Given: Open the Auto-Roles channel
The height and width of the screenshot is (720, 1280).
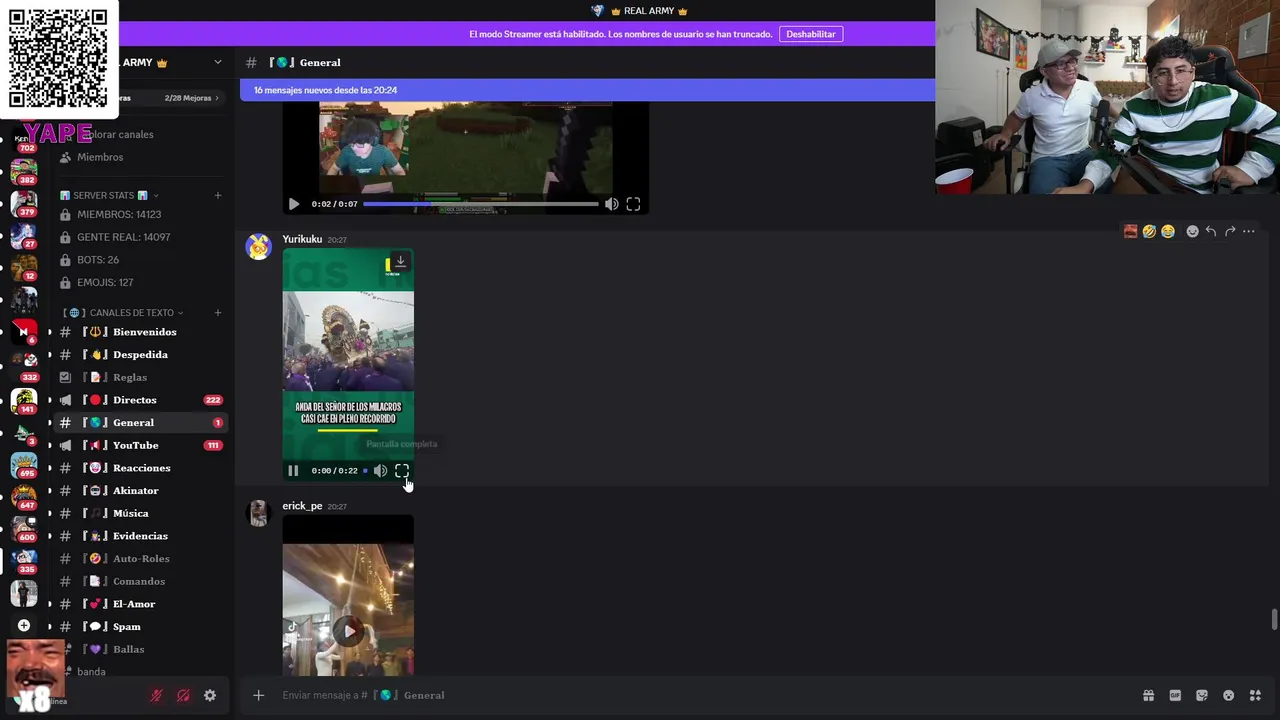Looking at the screenshot, I should [140, 559].
